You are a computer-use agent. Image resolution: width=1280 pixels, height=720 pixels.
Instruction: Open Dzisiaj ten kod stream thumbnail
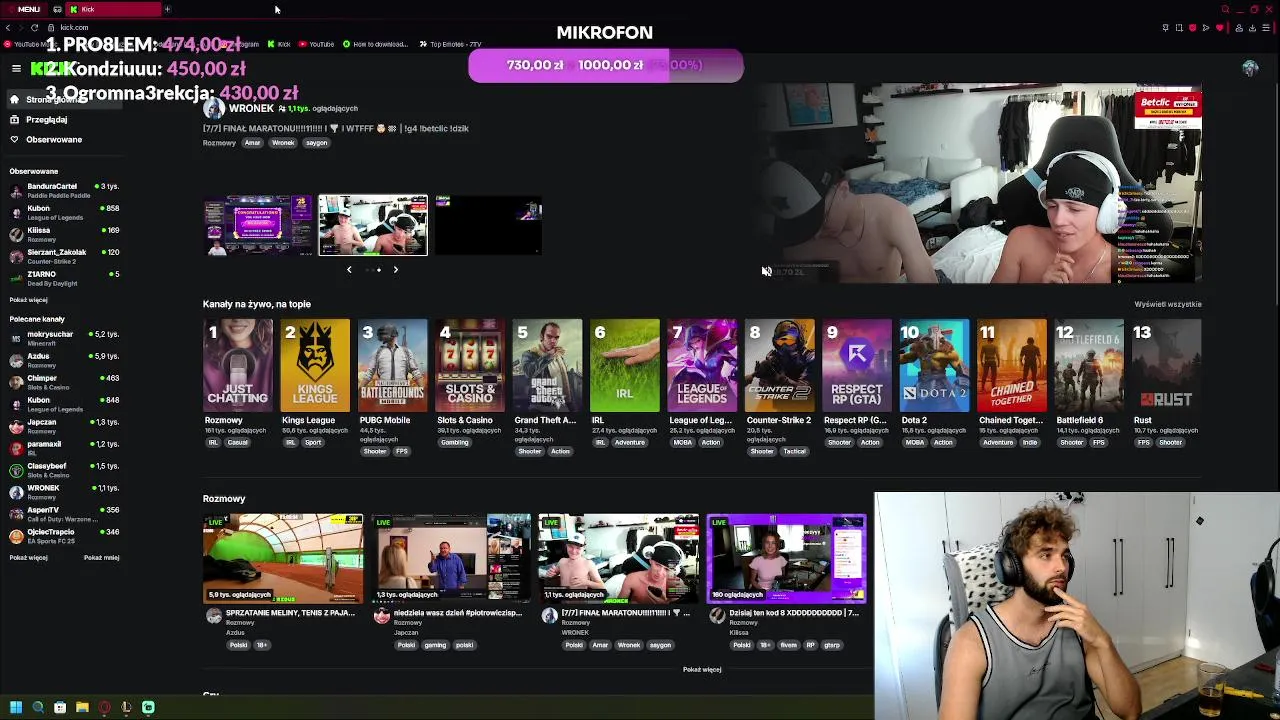pos(786,559)
